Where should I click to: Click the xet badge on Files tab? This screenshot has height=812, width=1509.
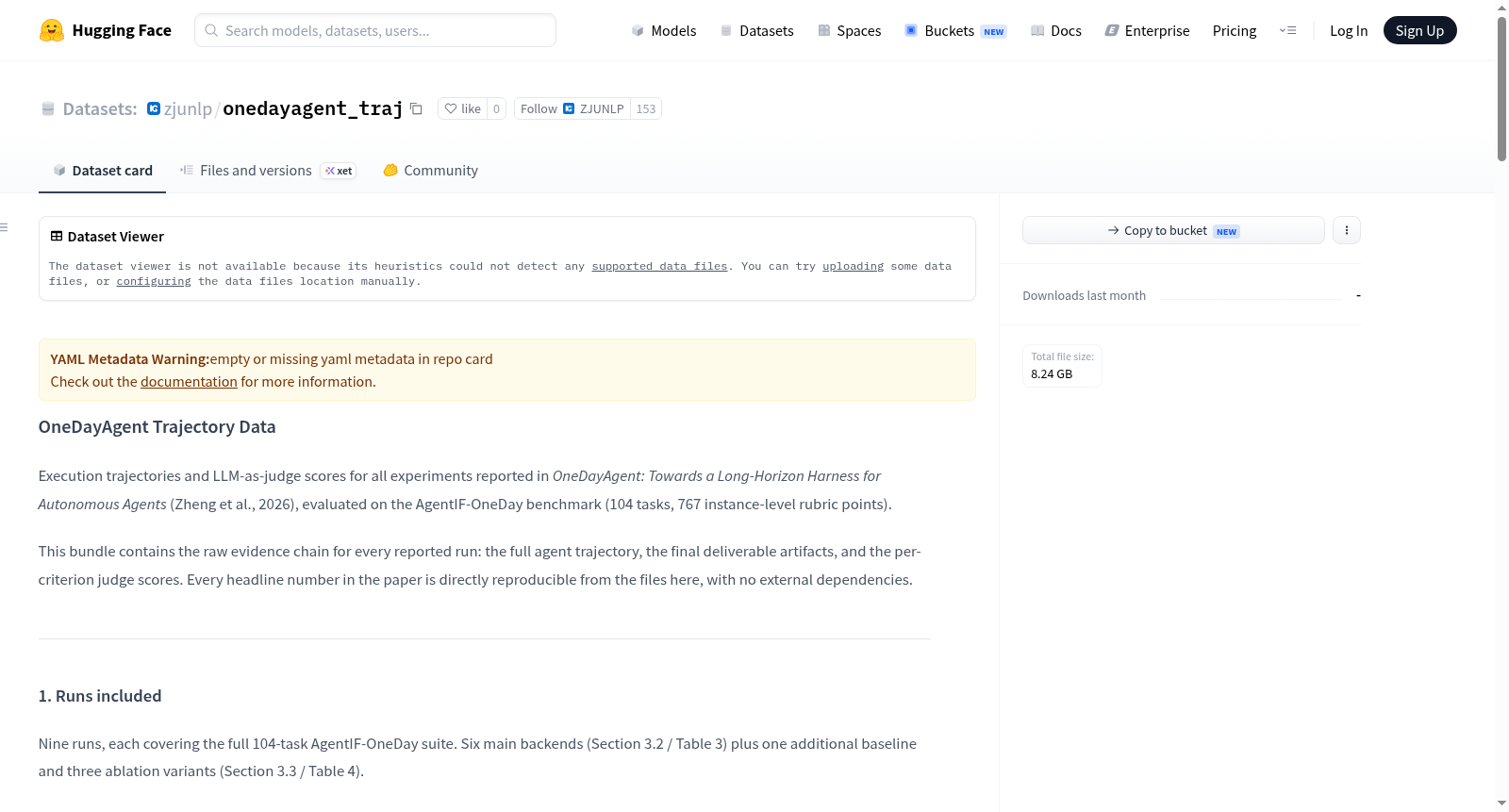point(339,171)
